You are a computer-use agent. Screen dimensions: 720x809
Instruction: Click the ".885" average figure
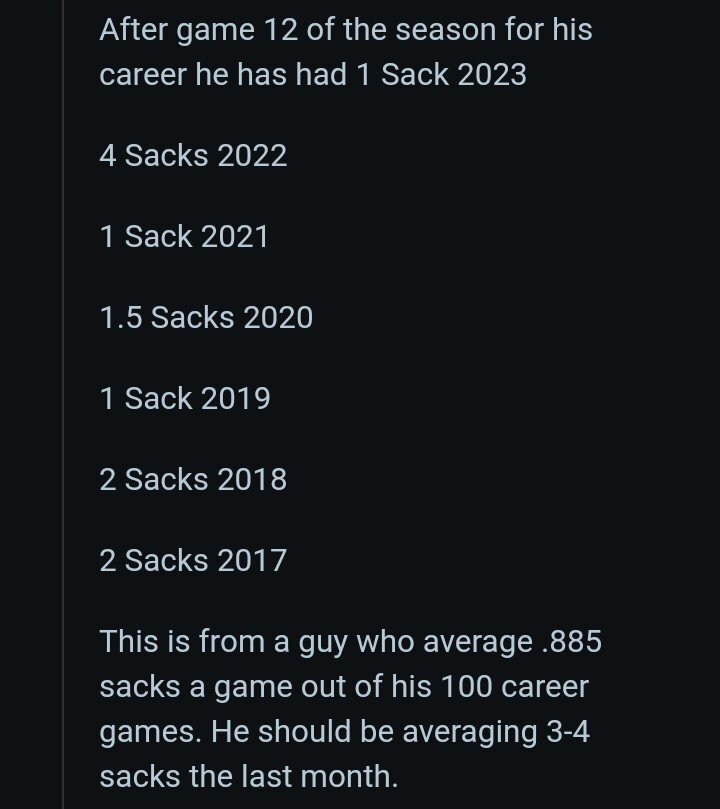[x=569, y=641]
